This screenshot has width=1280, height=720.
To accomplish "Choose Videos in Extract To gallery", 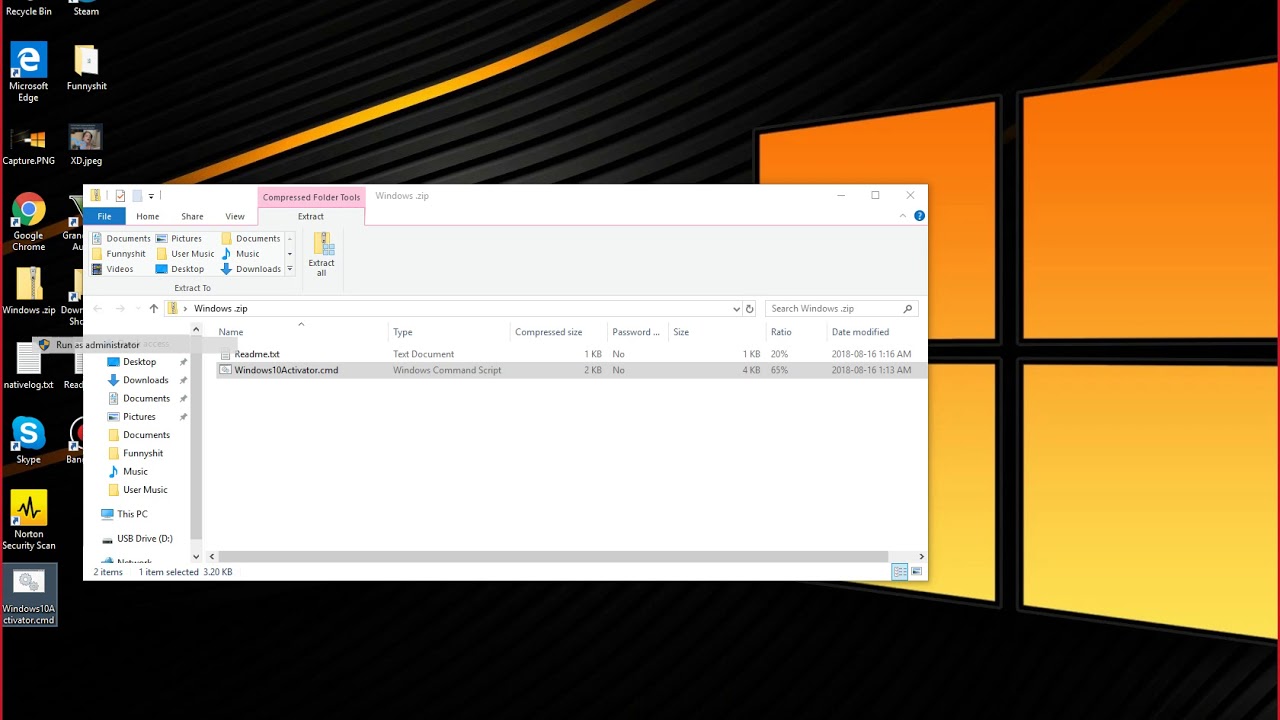I will click(113, 269).
